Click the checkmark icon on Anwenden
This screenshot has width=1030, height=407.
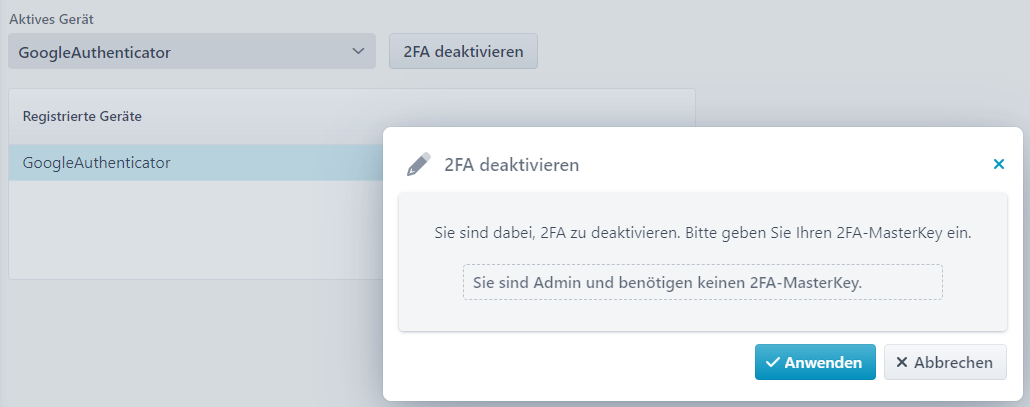(773, 362)
